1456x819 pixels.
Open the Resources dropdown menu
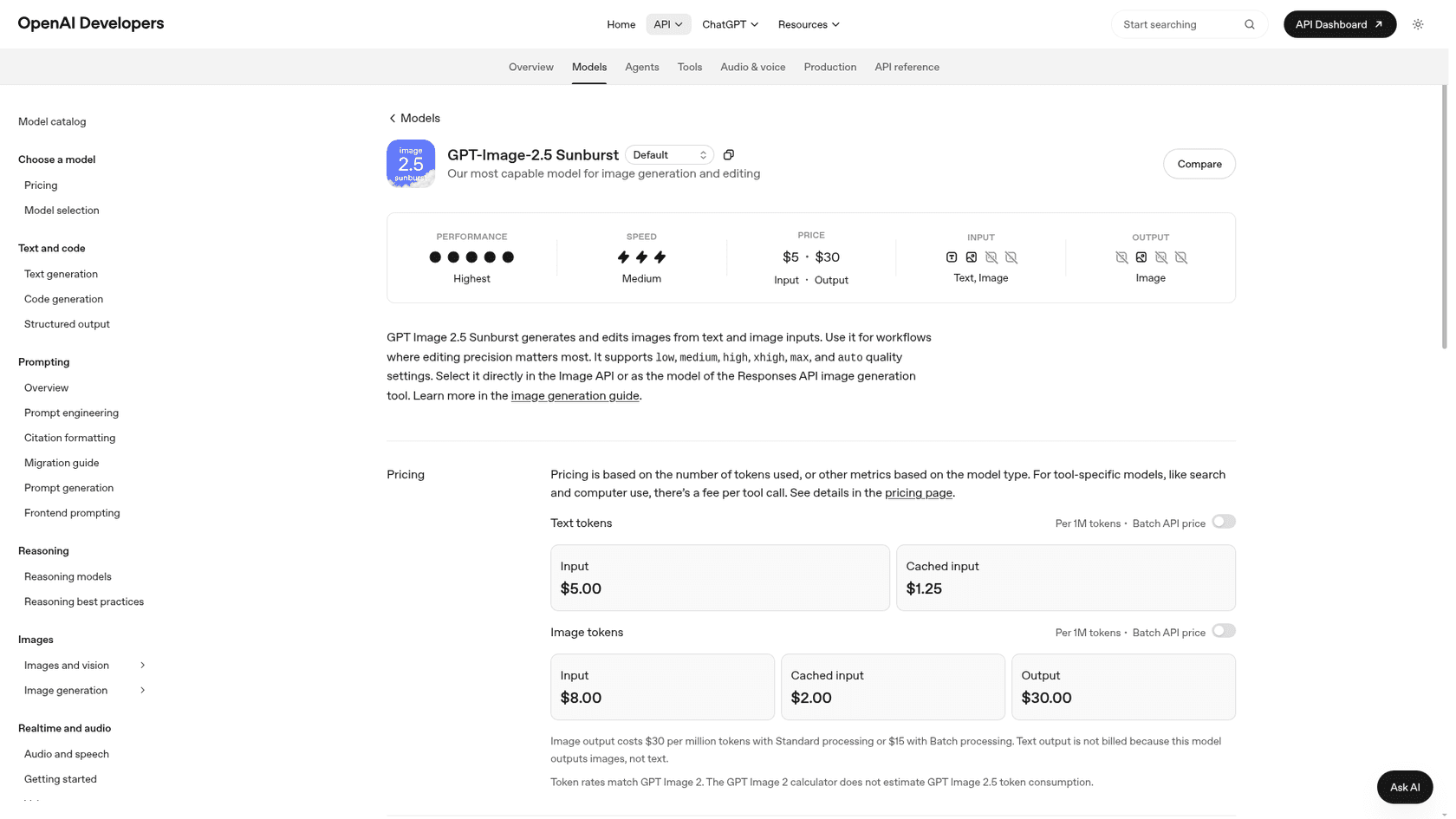pyautogui.click(x=809, y=24)
